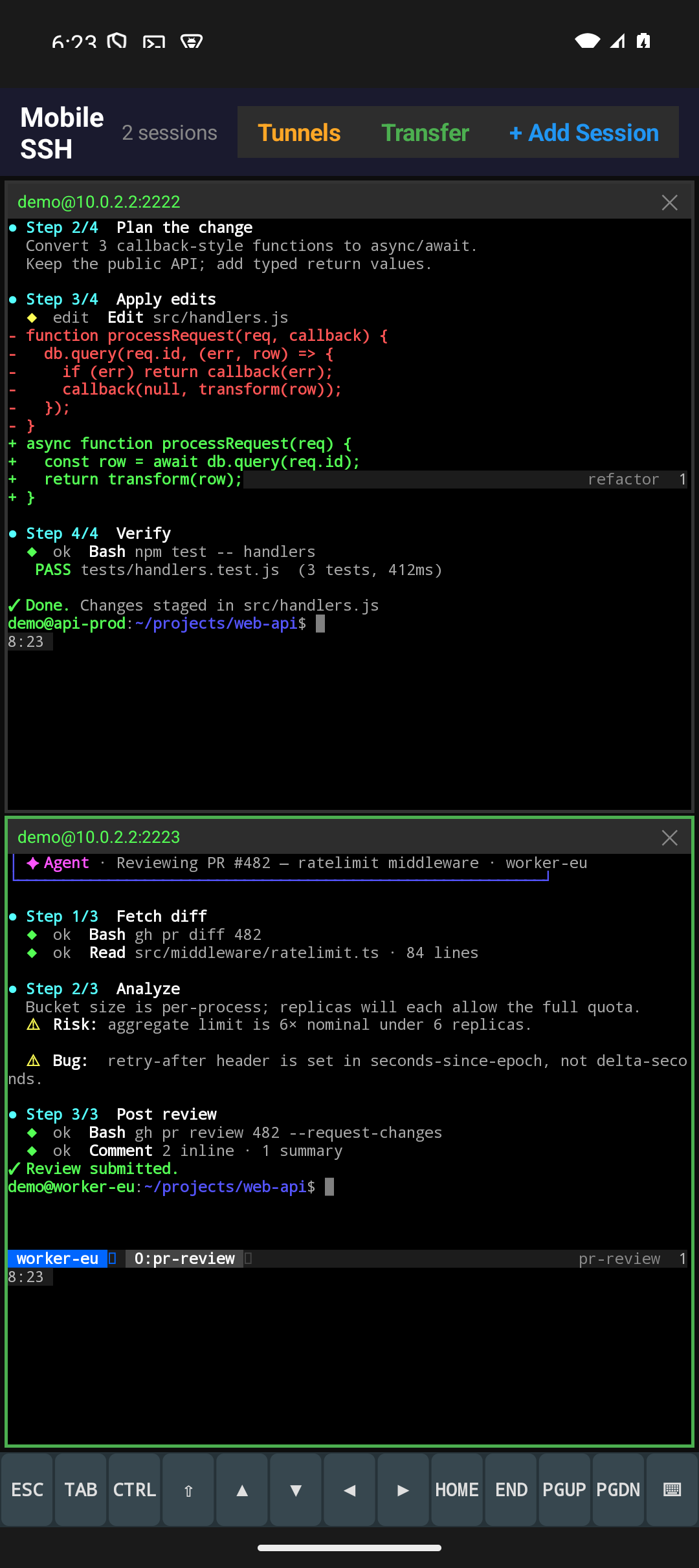Tap the END key

pos(511,1490)
